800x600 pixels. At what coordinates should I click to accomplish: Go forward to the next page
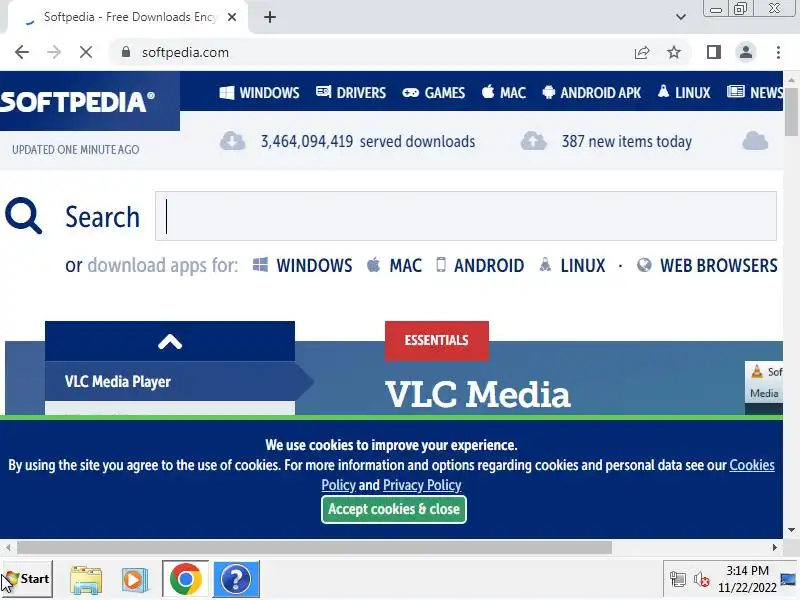point(54,52)
